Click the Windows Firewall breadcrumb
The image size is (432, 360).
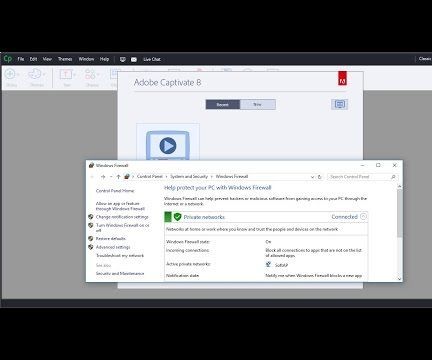[x=232, y=176]
